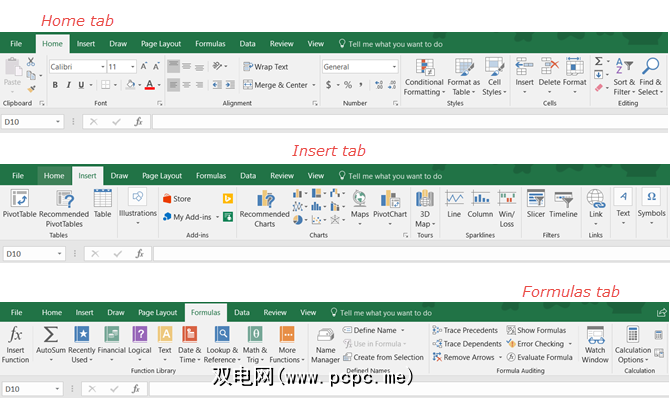Click Wrap Text button

(x=266, y=67)
